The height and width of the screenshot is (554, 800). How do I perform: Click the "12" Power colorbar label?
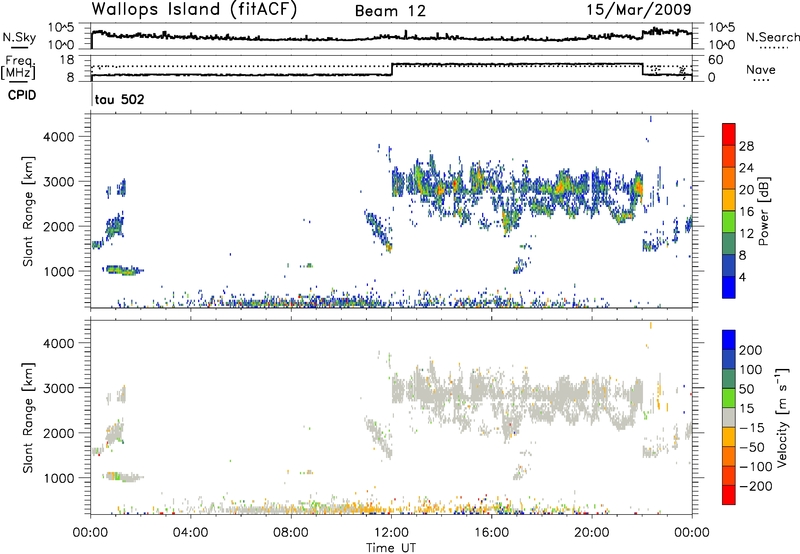point(746,233)
